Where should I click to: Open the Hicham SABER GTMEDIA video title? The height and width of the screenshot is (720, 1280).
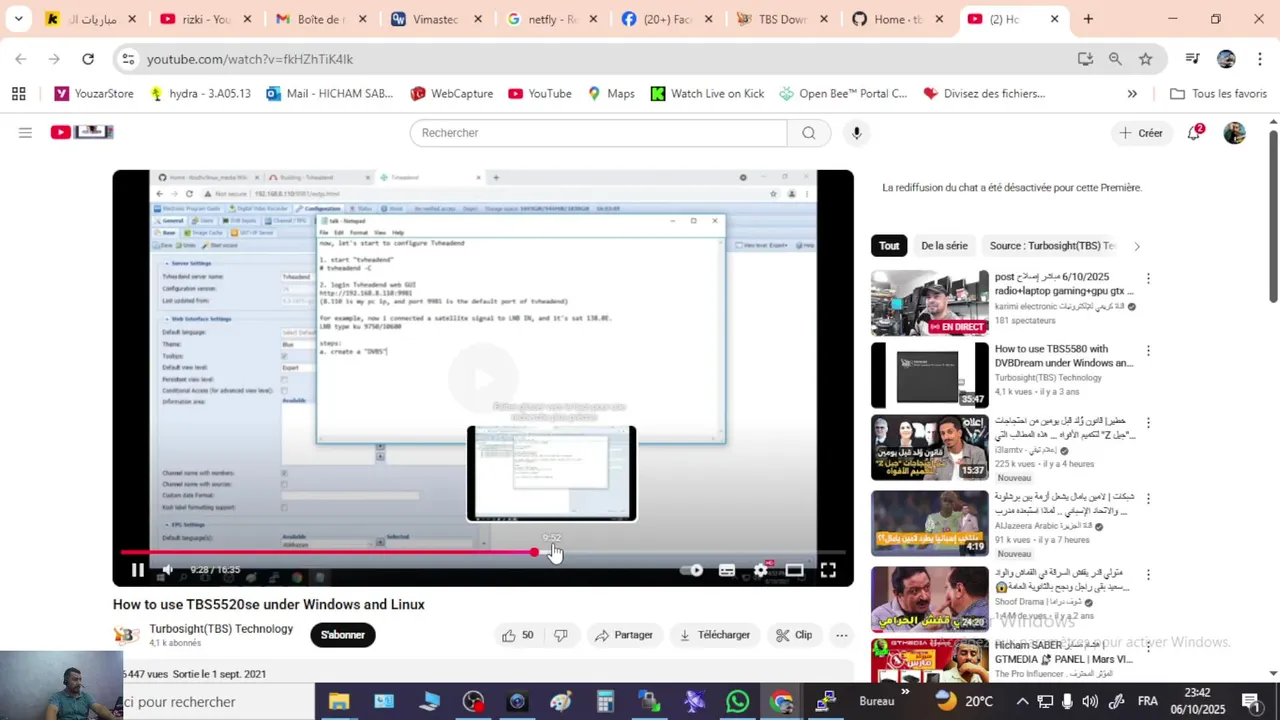tap(1064, 652)
